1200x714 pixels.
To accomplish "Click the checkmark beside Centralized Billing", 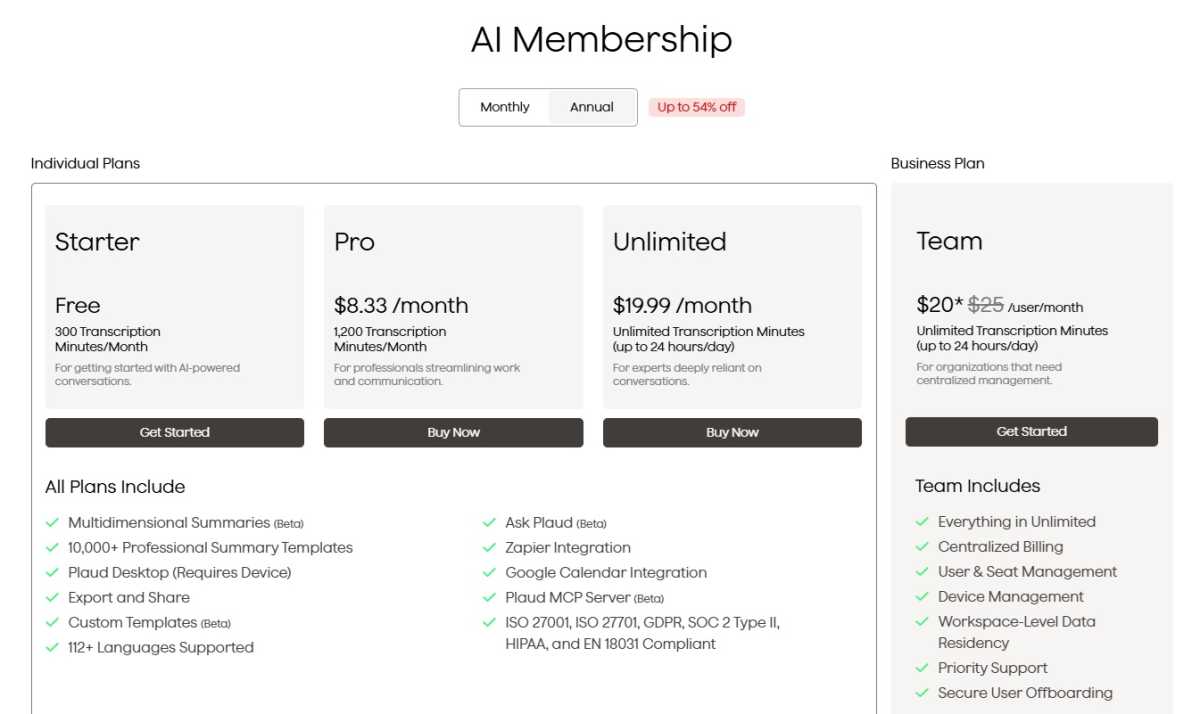I will click(922, 546).
